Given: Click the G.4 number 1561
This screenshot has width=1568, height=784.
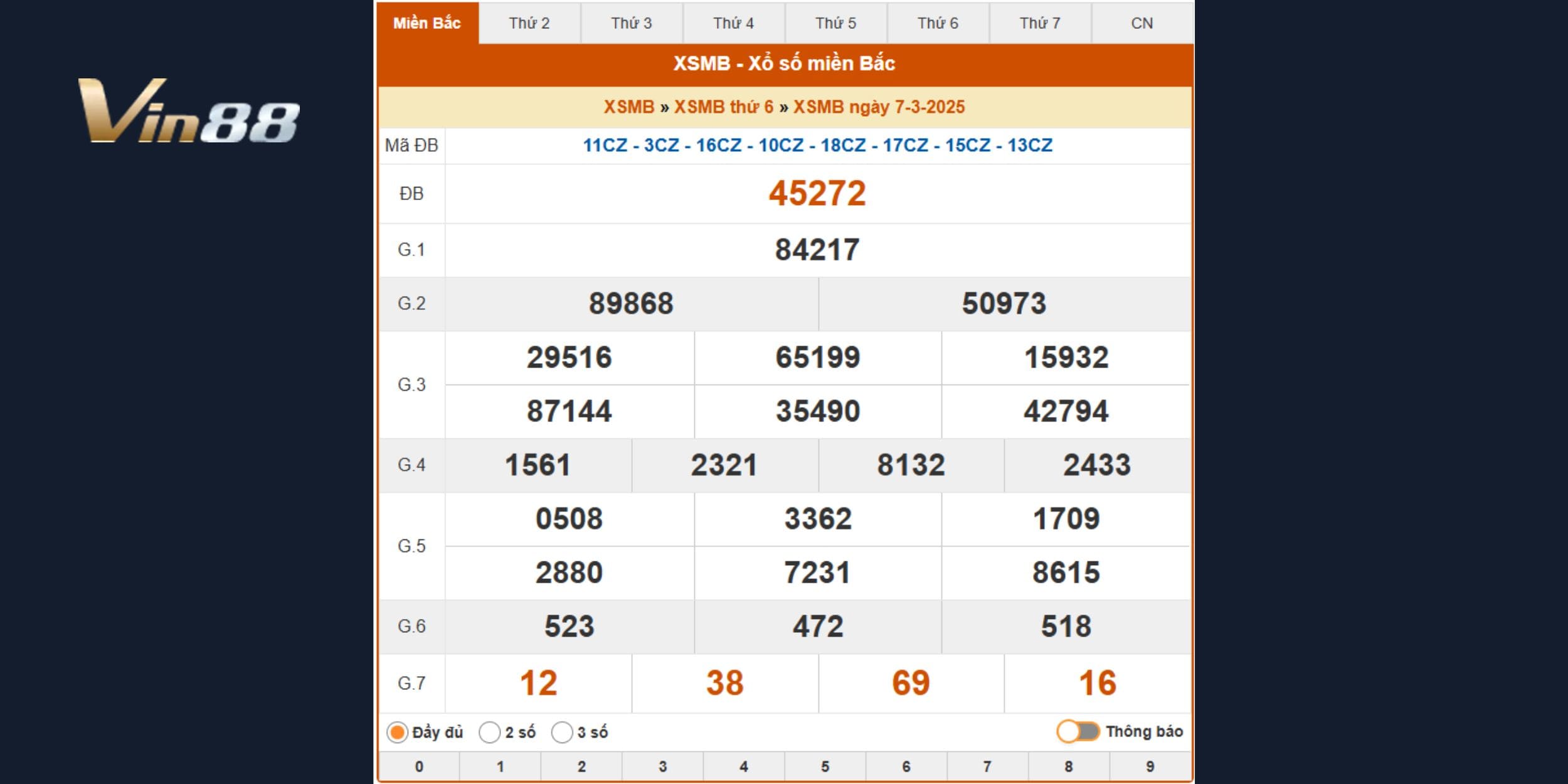Looking at the screenshot, I should pyautogui.click(x=538, y=465).
